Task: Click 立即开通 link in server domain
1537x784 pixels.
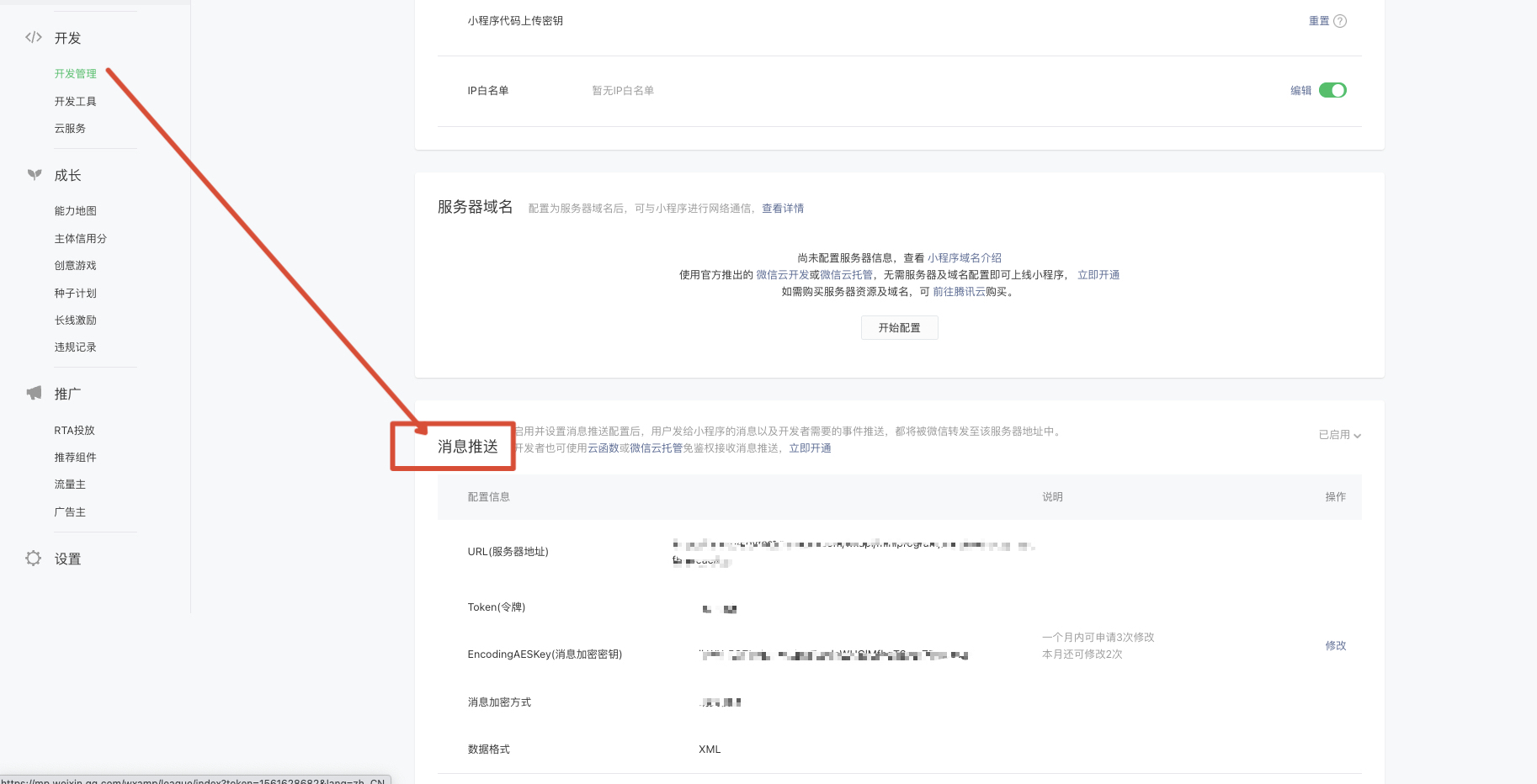Action: tap(1098, 275)
